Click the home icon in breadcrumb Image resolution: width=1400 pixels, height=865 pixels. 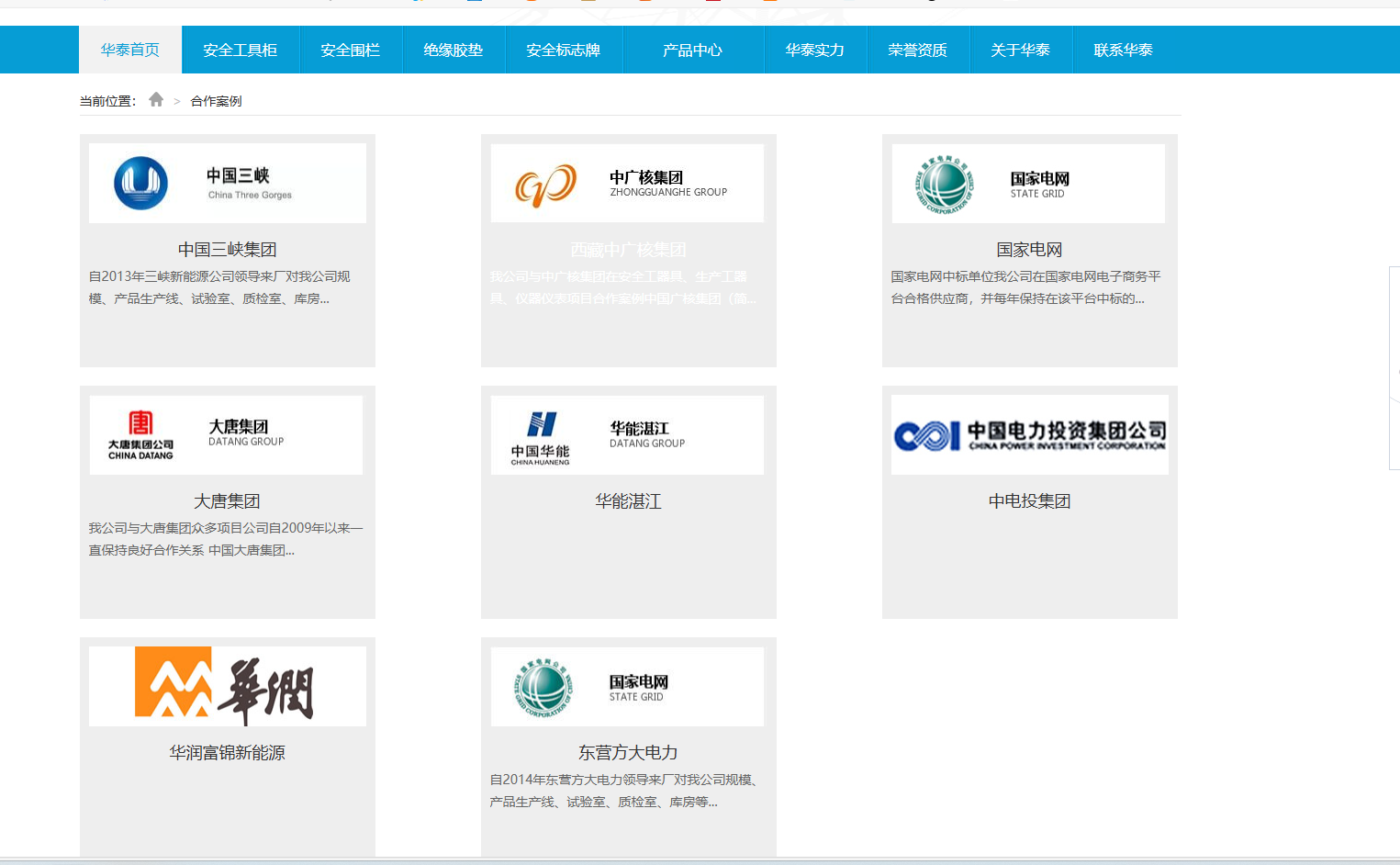click(156, 100)
